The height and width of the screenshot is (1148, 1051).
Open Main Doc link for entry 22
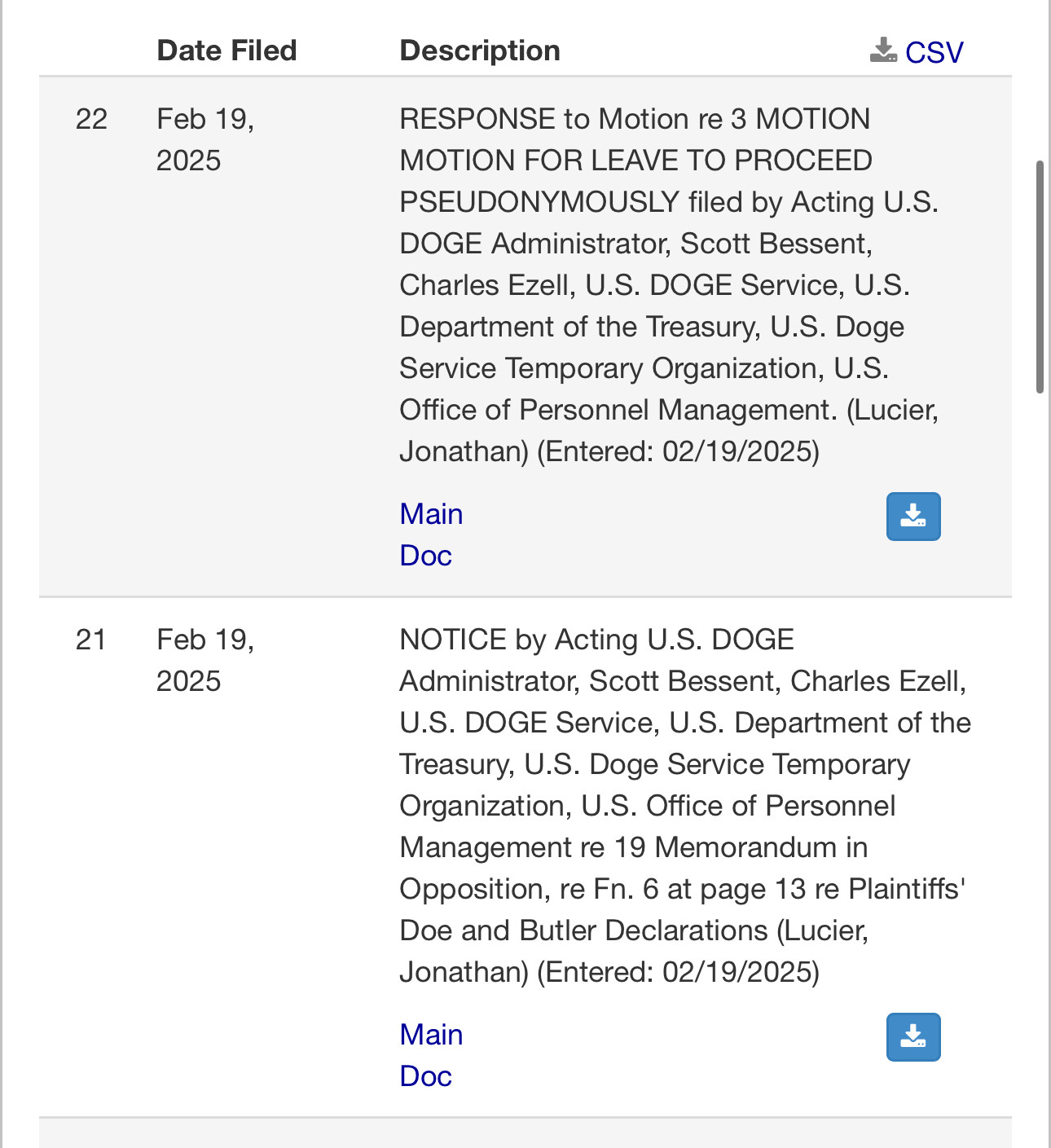tap(431, 534)
